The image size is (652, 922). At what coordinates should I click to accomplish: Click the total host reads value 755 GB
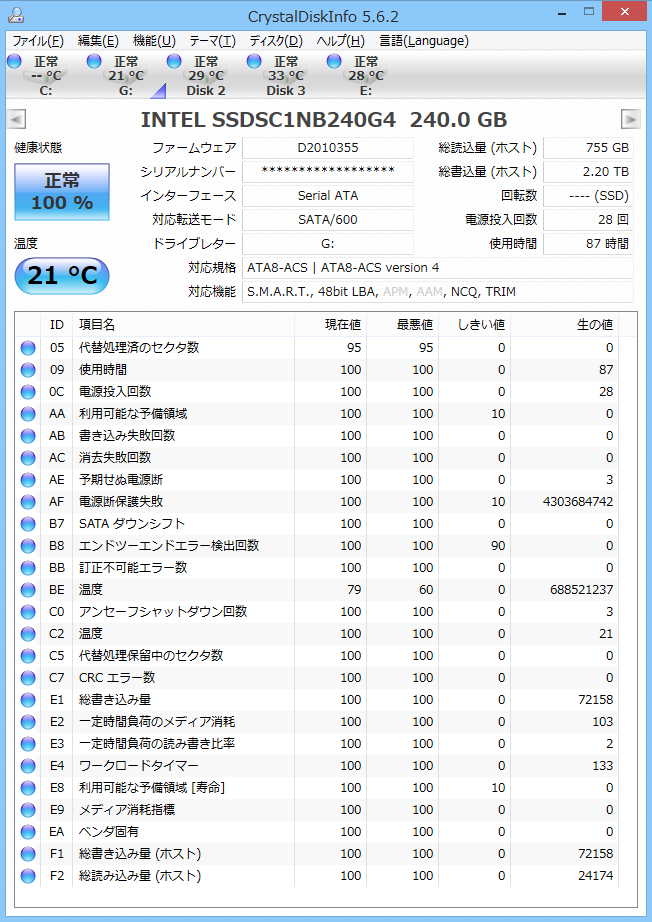point(589,148)
